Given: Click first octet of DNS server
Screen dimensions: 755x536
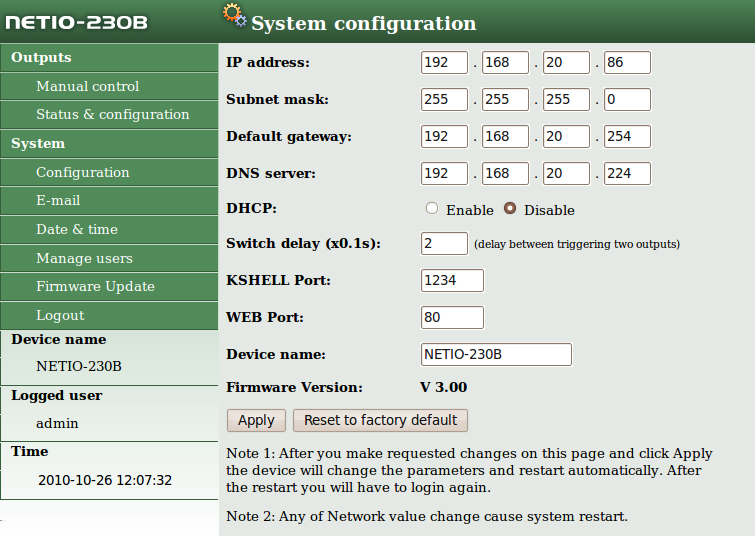Looking at the screenshot, I should [x=444, y=173].
